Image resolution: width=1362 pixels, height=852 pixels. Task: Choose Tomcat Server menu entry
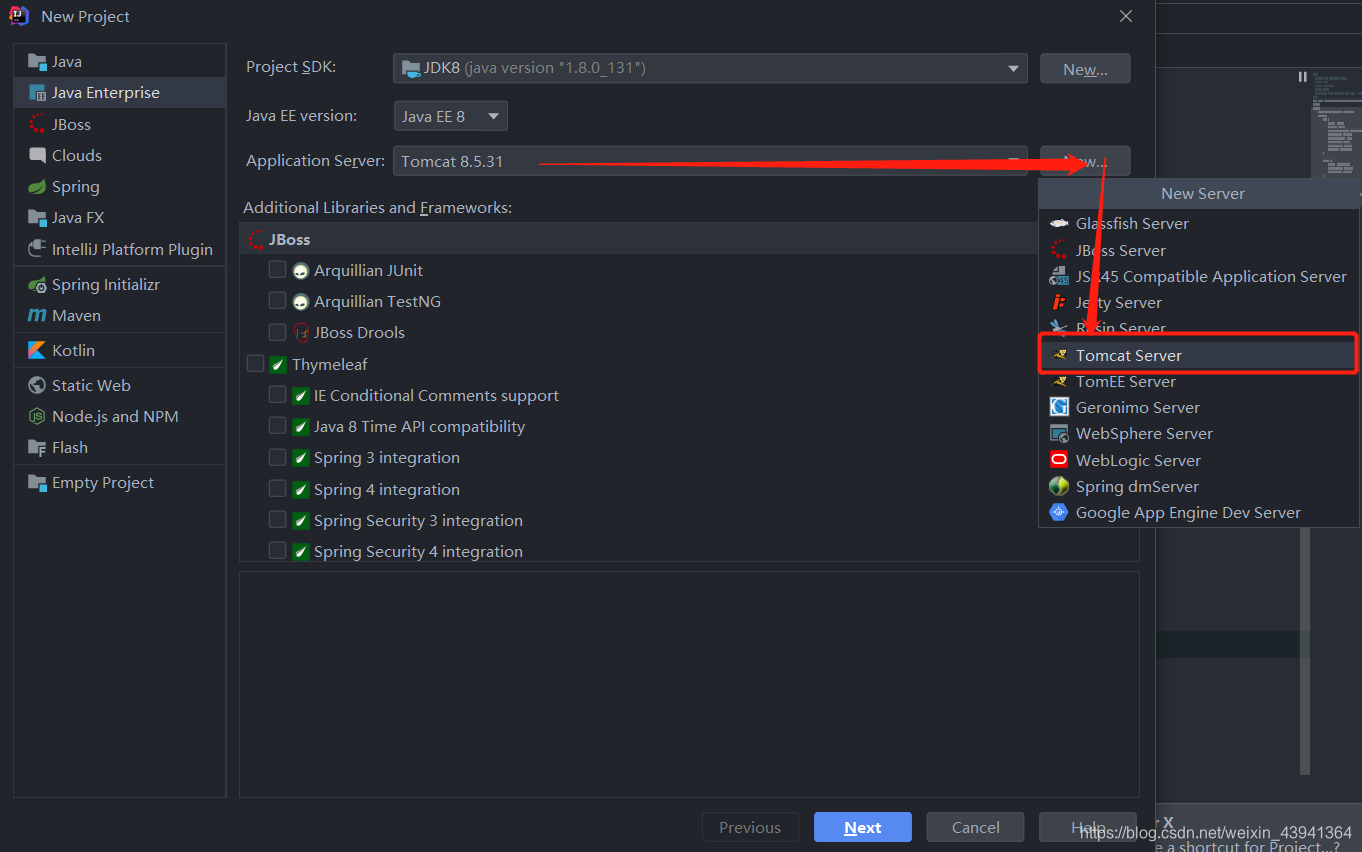tap(1199, 355)
